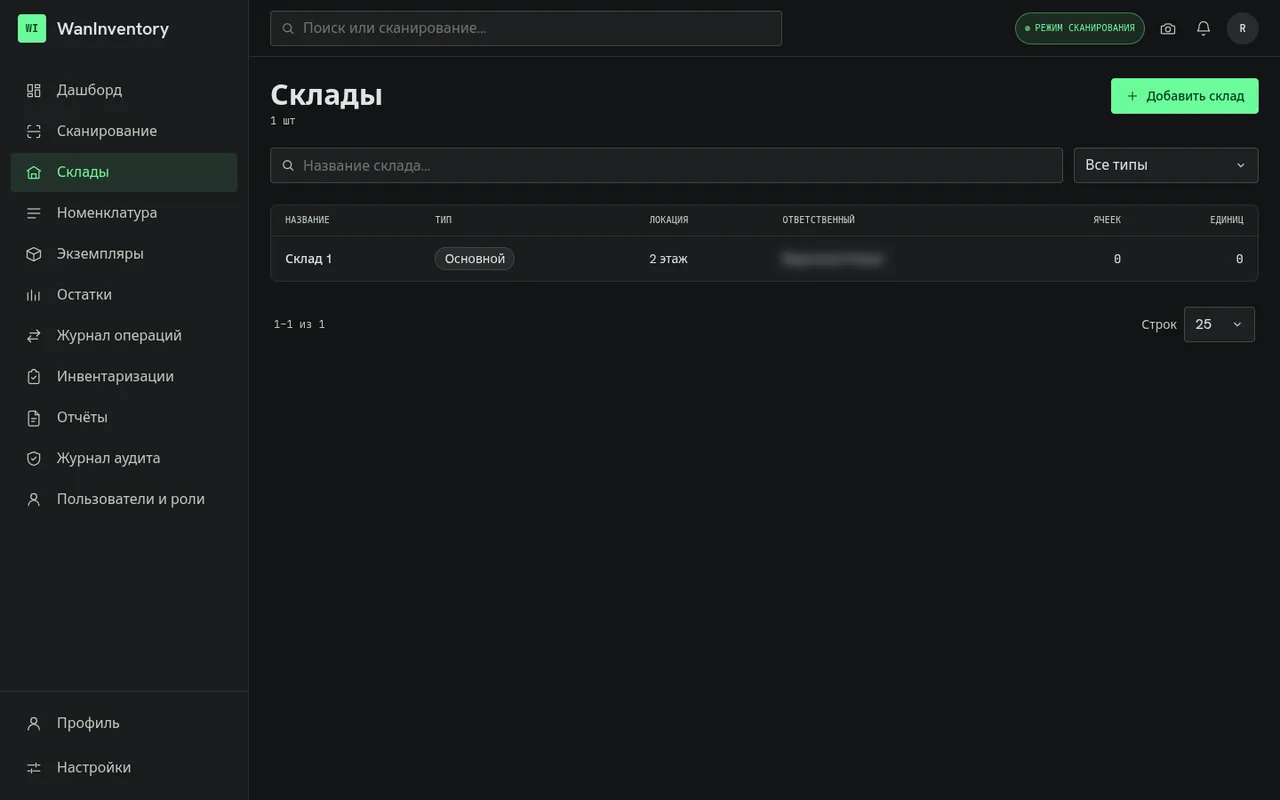1280x800 pixels.
Task: Click the Остатки bar chart icon
Action: 34,295
